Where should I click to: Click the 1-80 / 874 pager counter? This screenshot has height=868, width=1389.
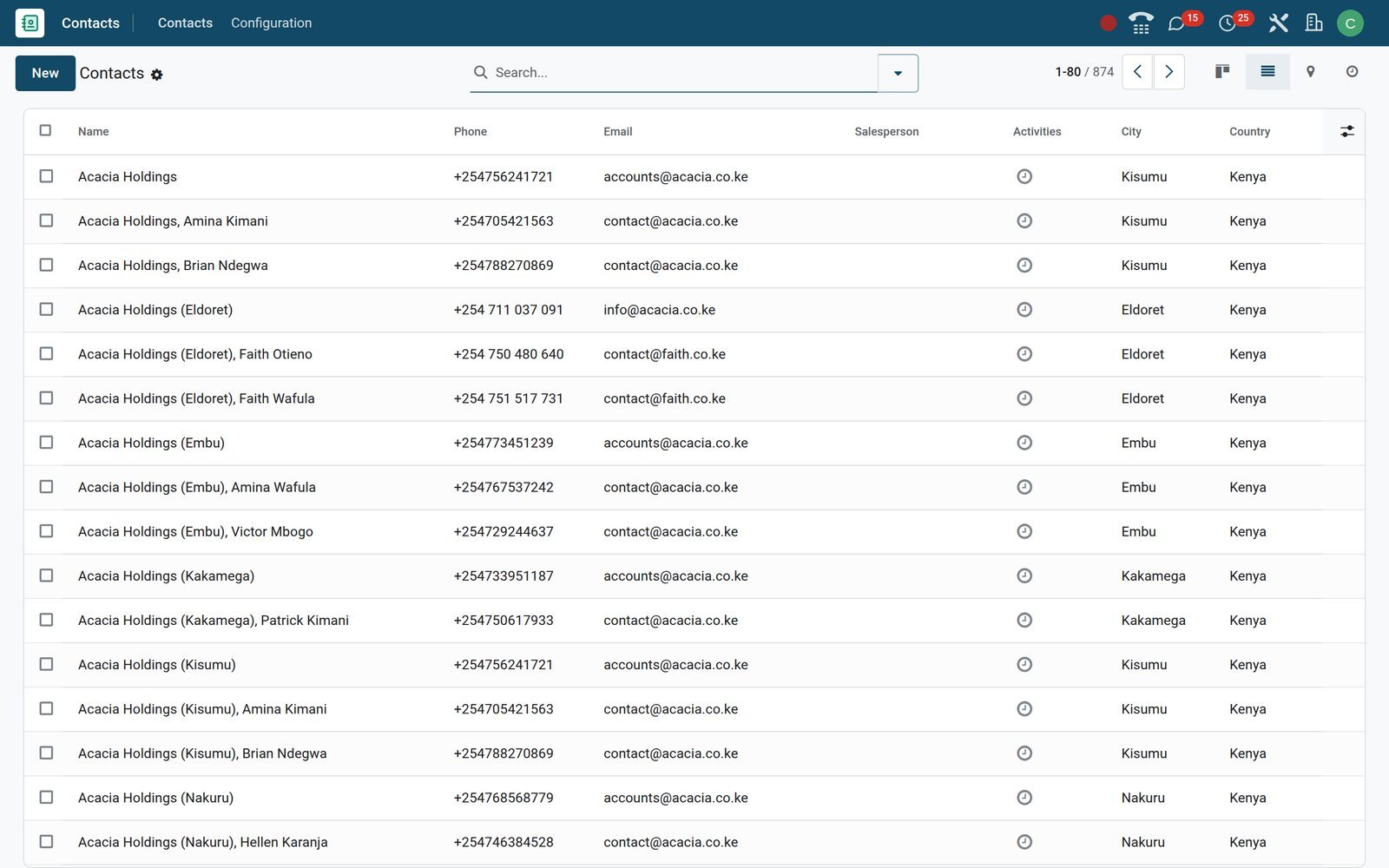click(1084, 72)
